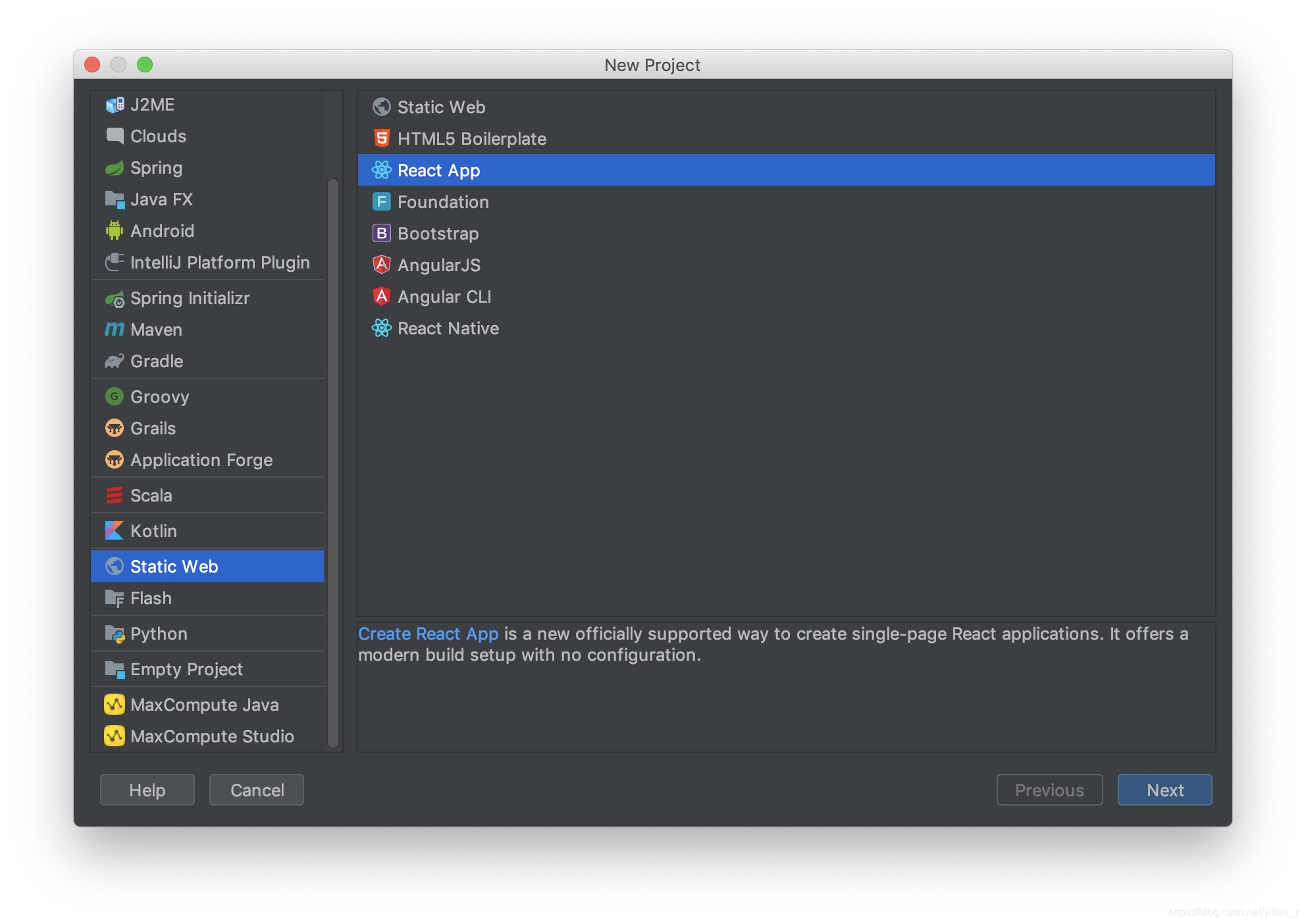Click the Android robot icon
Viewport: 1306px width, 924px height.
tap(114, 230)
